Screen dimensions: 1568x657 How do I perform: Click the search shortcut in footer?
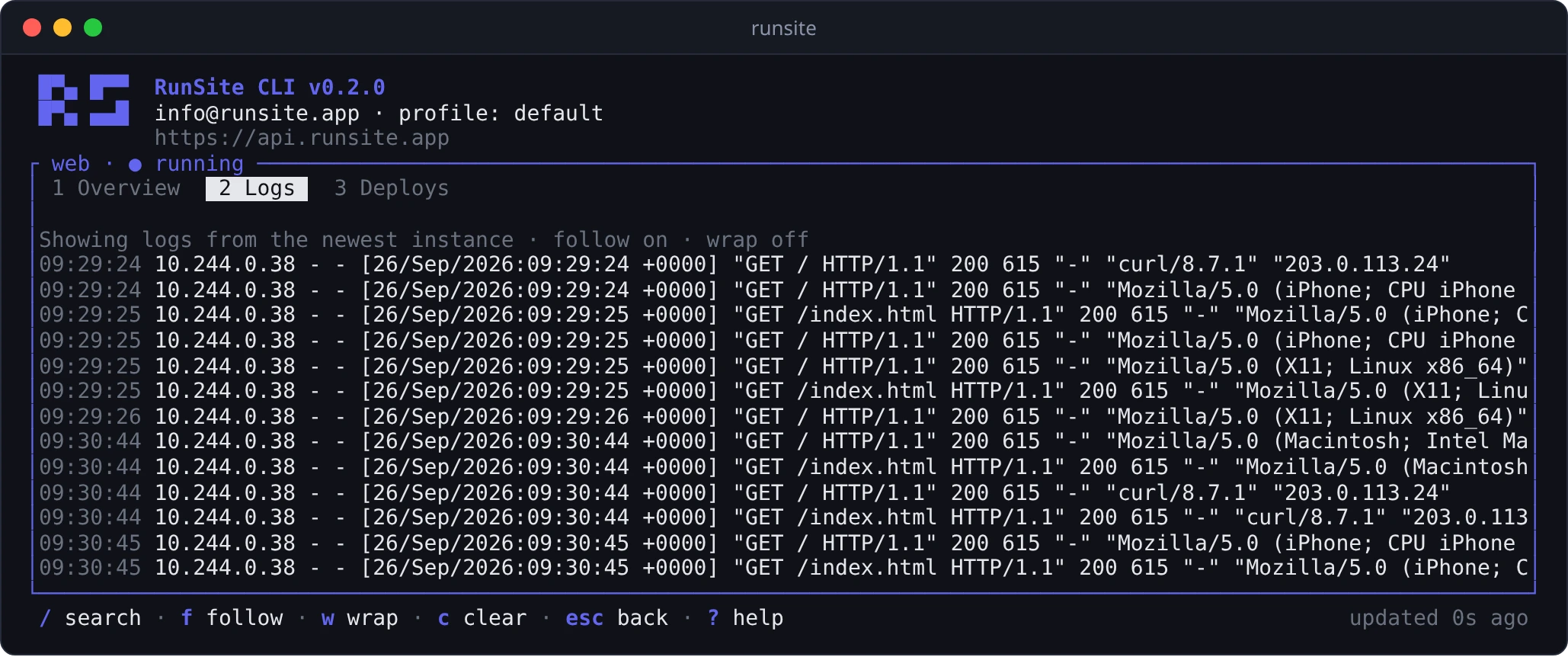click(x=91, y=617)
